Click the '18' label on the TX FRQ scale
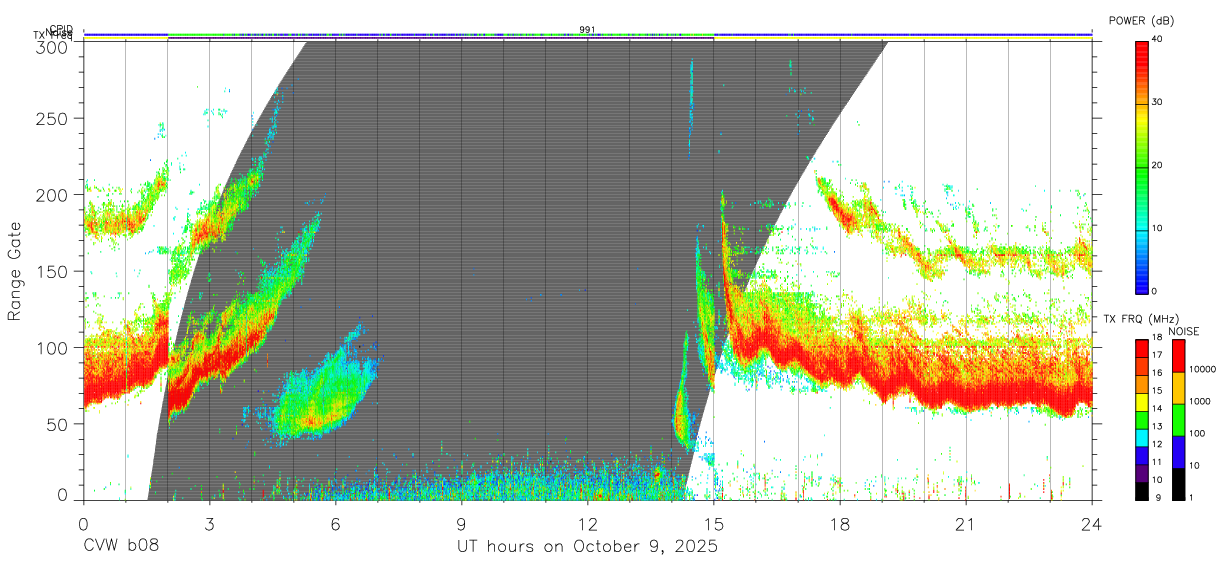This screenshot has height=567, width=1228. tap(1157, 338)
